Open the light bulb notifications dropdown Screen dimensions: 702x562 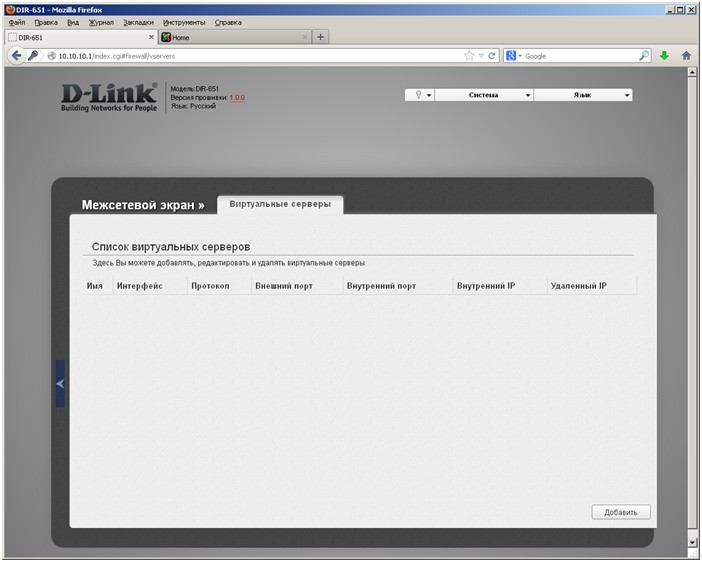(419, 95)
